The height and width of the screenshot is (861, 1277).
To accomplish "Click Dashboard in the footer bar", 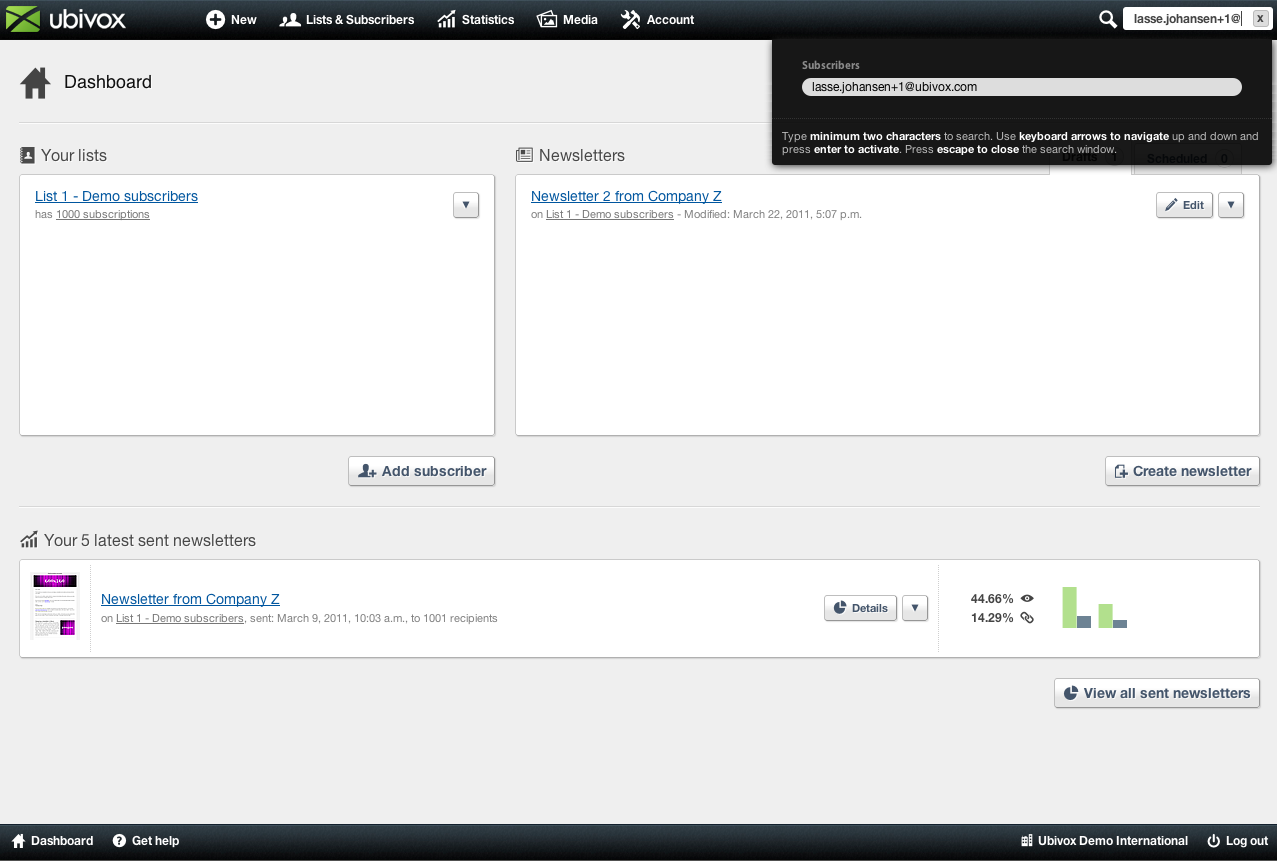I will tap(52, 841).
